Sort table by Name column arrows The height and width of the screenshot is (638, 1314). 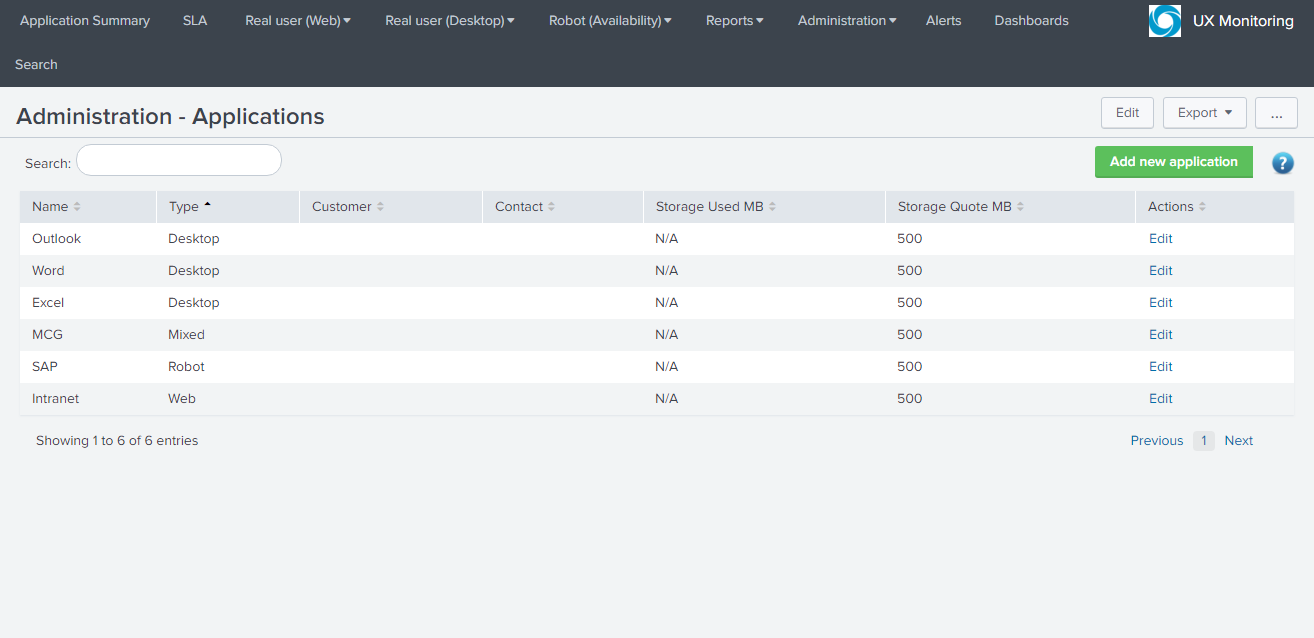pos(77,207)
